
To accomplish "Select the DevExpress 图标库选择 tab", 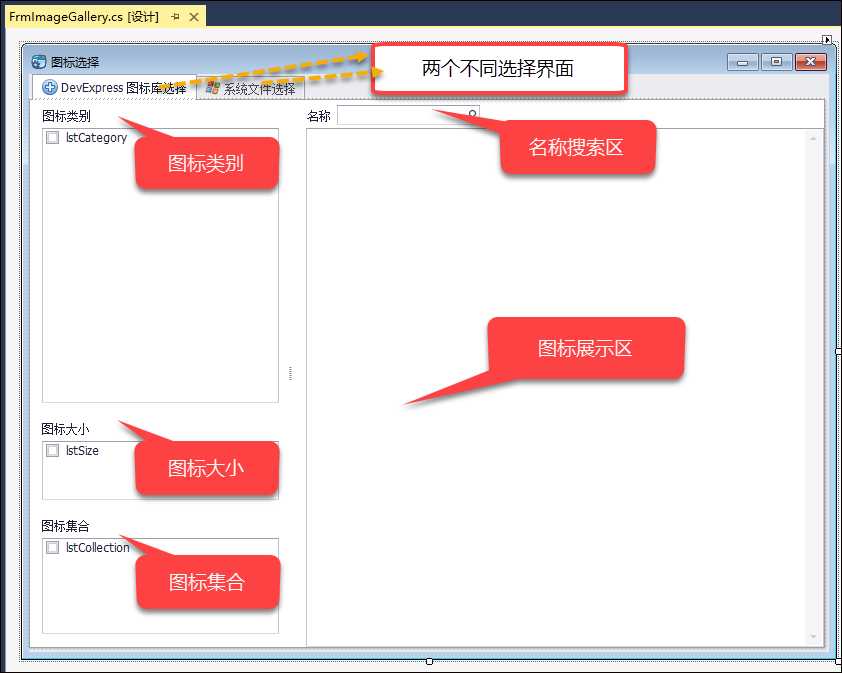I will (x=114, y=88).
